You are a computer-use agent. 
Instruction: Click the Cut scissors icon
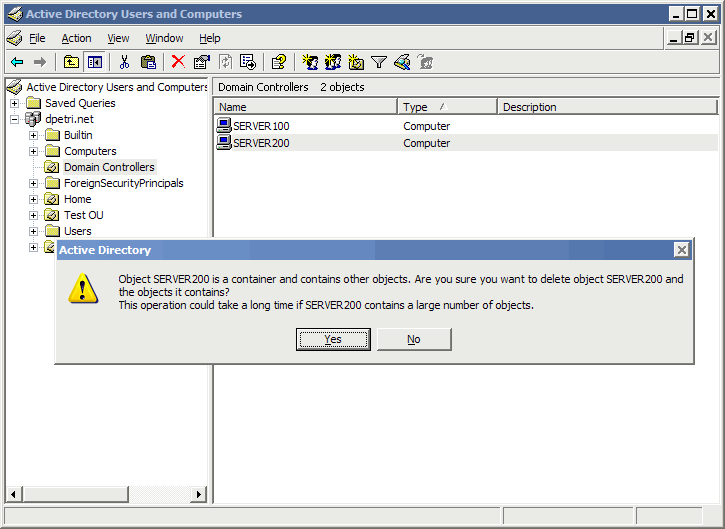point(124,62)
